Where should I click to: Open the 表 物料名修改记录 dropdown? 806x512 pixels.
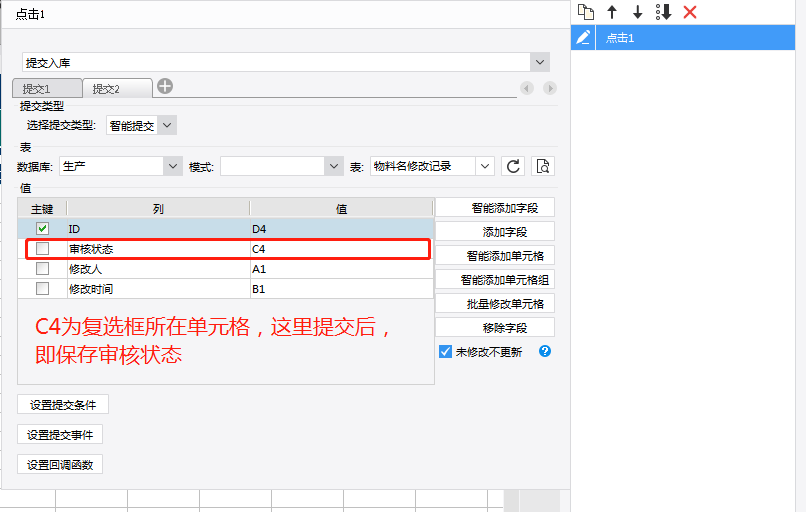485,166
